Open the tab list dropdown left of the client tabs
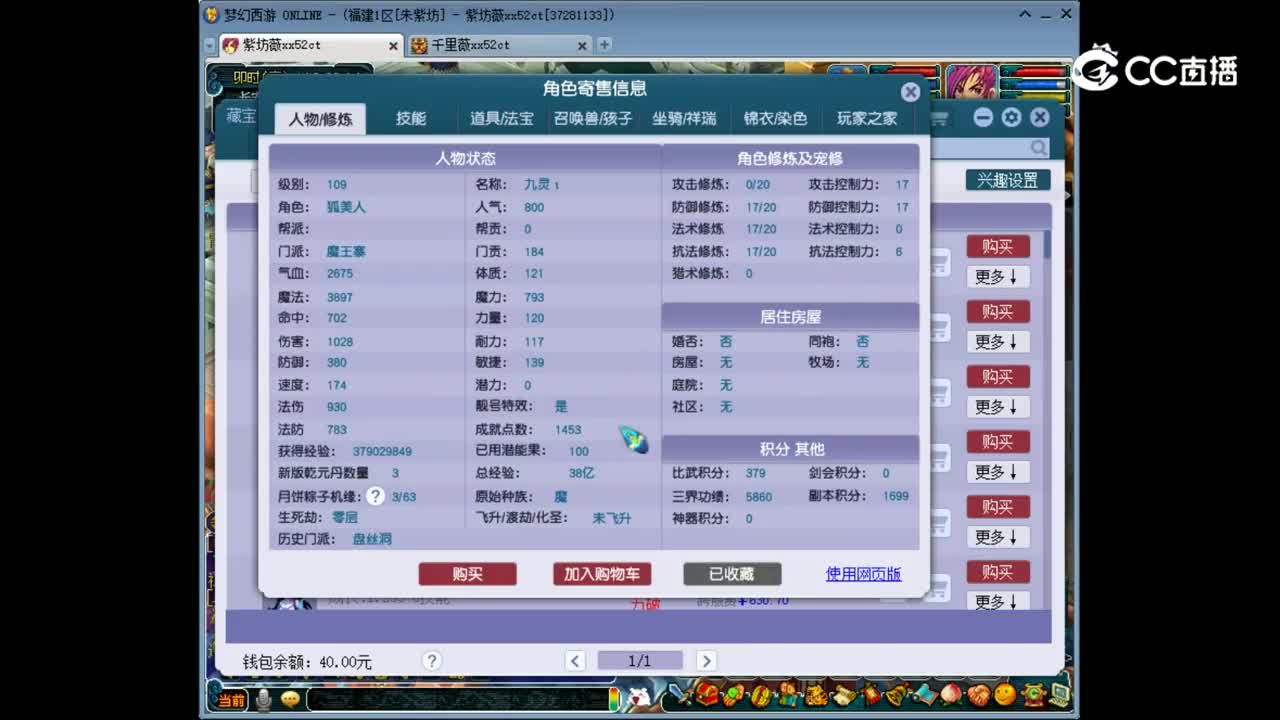Image resolution: width=1280 pixels, height=720 pixels. click(210, 46)
